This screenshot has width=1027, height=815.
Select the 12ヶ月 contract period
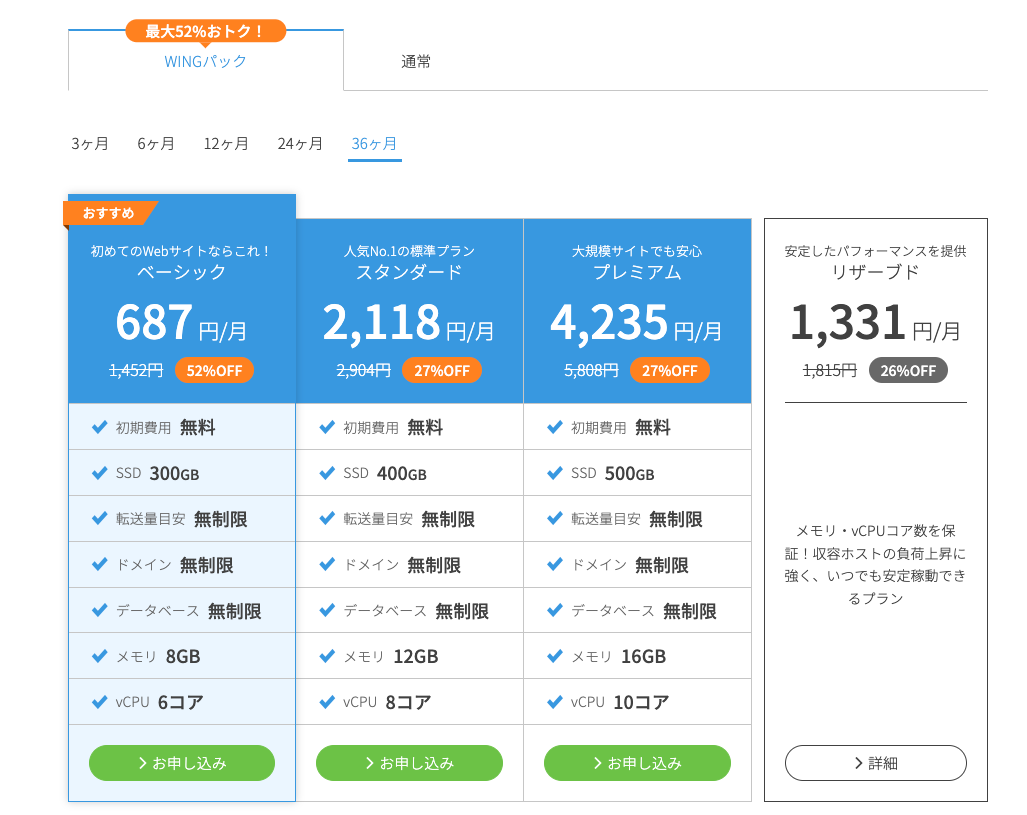pos(226,143)
